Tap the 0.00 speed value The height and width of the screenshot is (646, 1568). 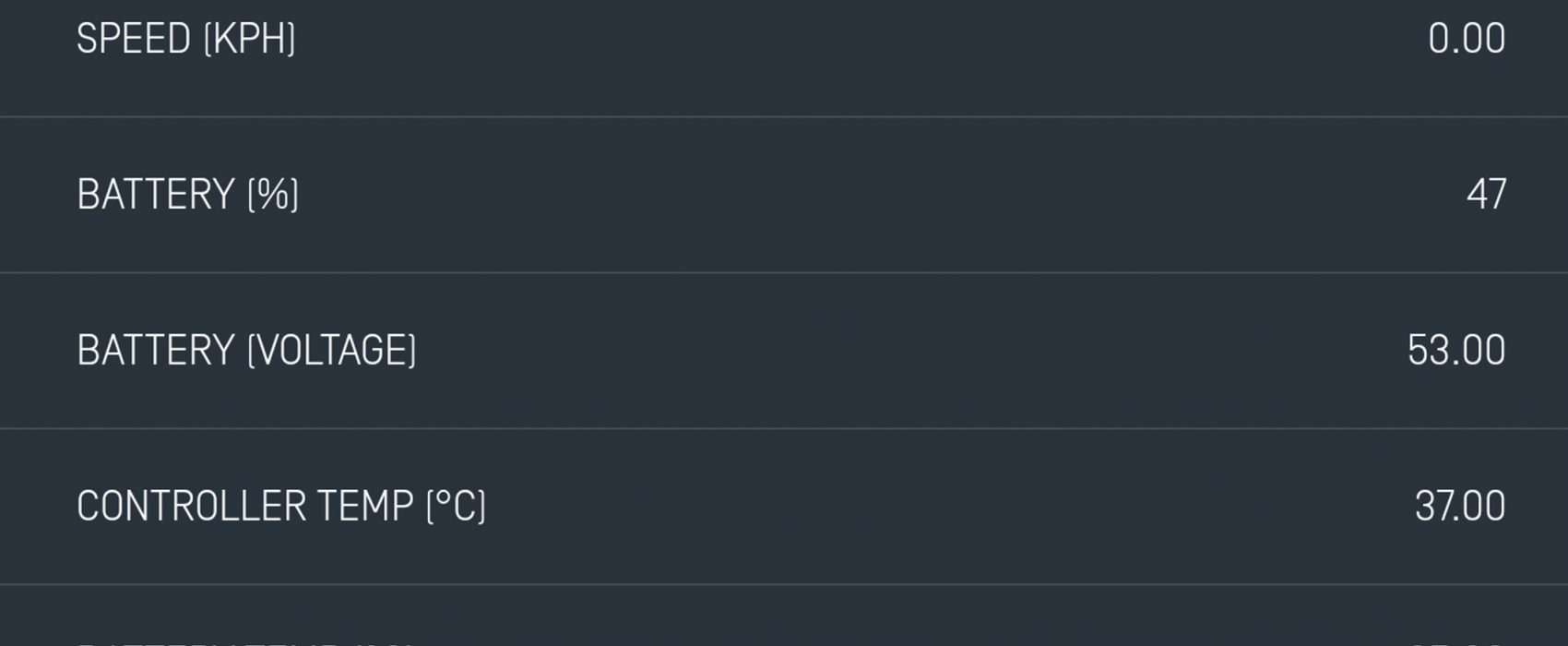1467,39
